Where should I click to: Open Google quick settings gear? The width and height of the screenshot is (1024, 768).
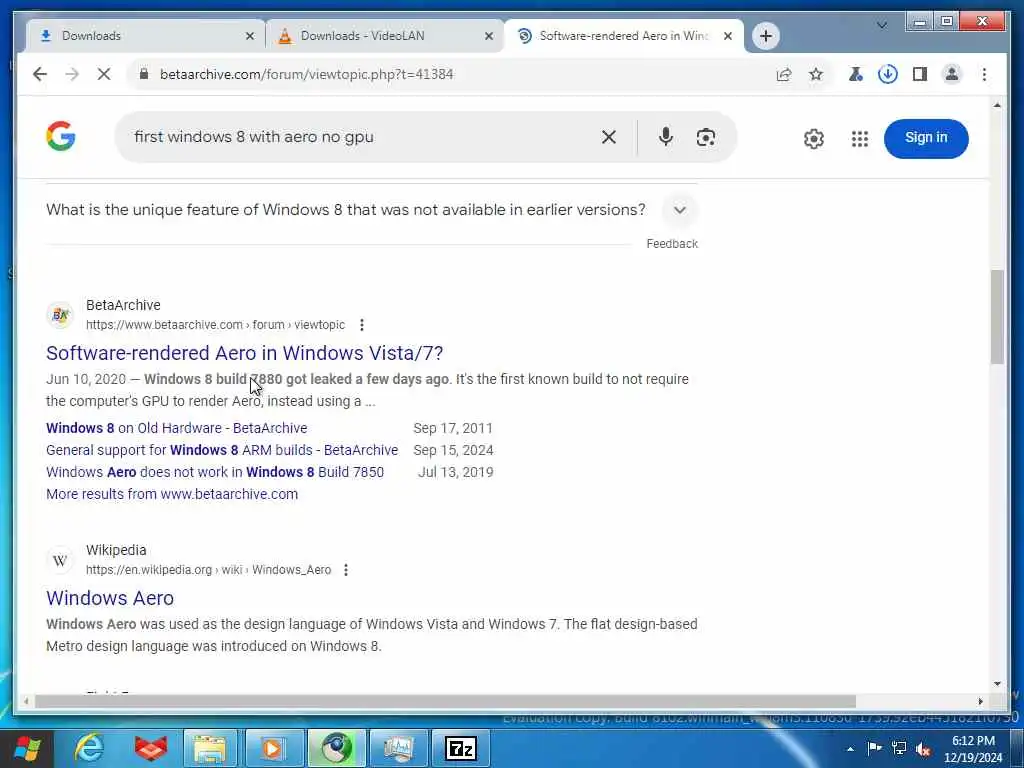pyautogui.click(x=813, y=138)
